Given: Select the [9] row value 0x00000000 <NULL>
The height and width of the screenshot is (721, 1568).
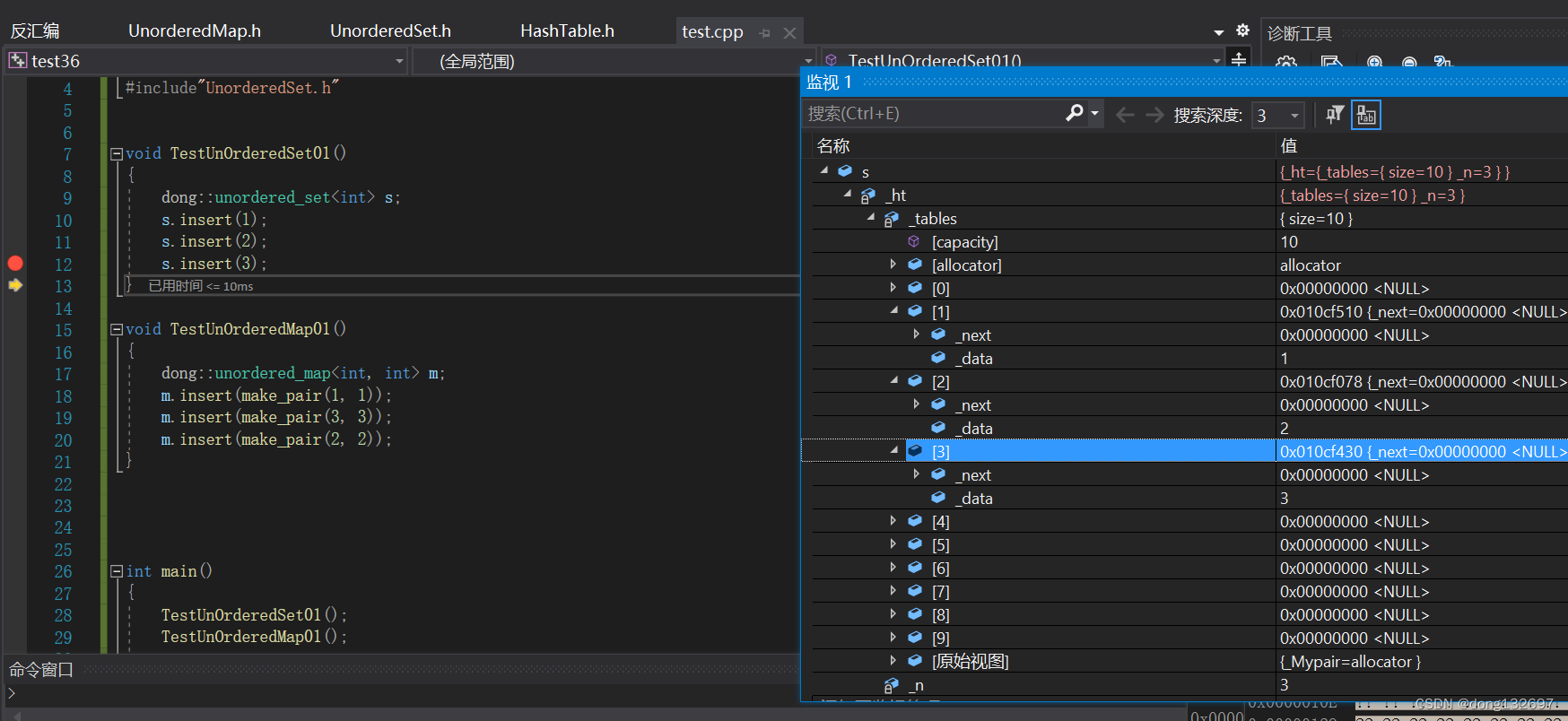Looking at the screenshot, I should 1355,638.
